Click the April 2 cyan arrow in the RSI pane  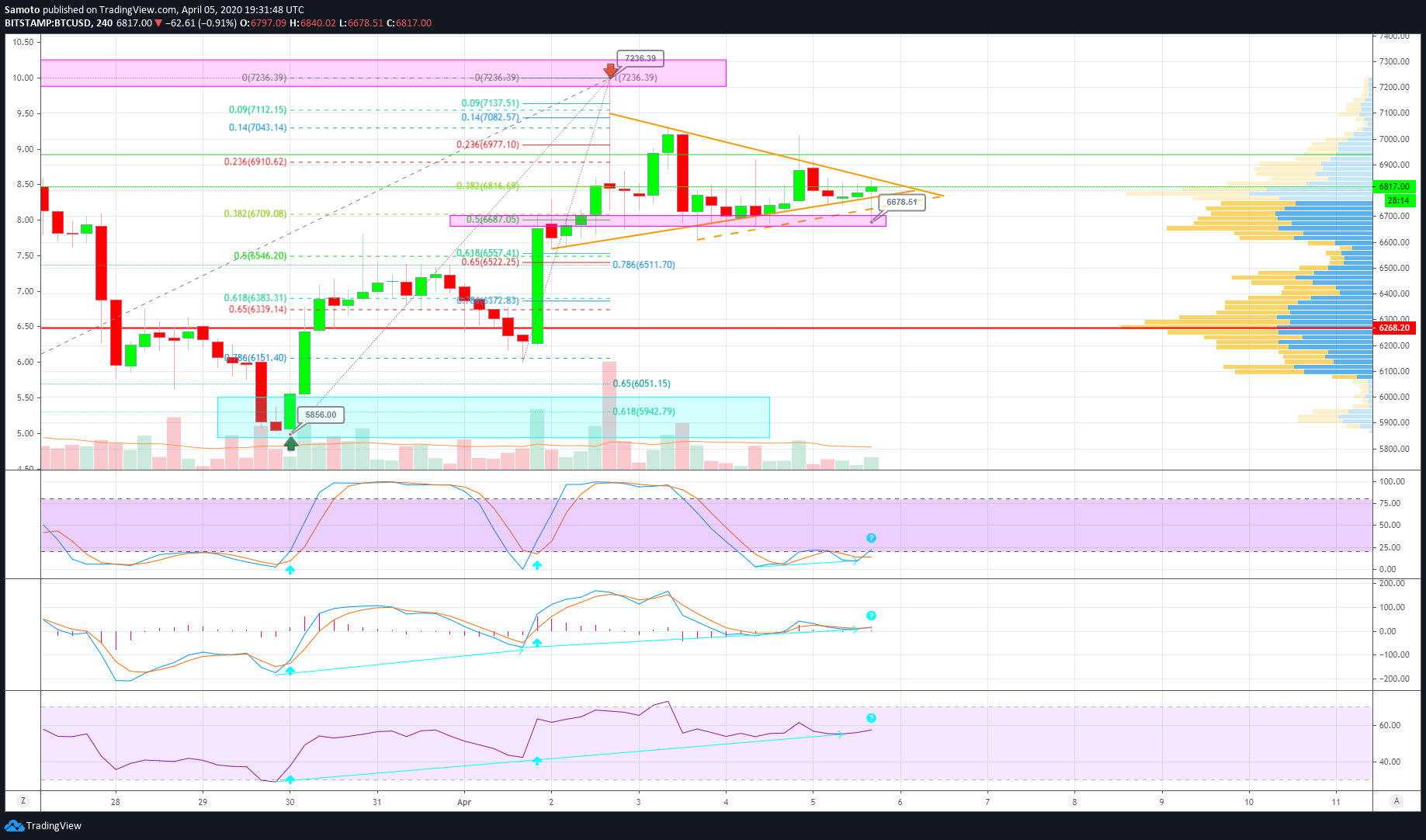coord(537,761)
